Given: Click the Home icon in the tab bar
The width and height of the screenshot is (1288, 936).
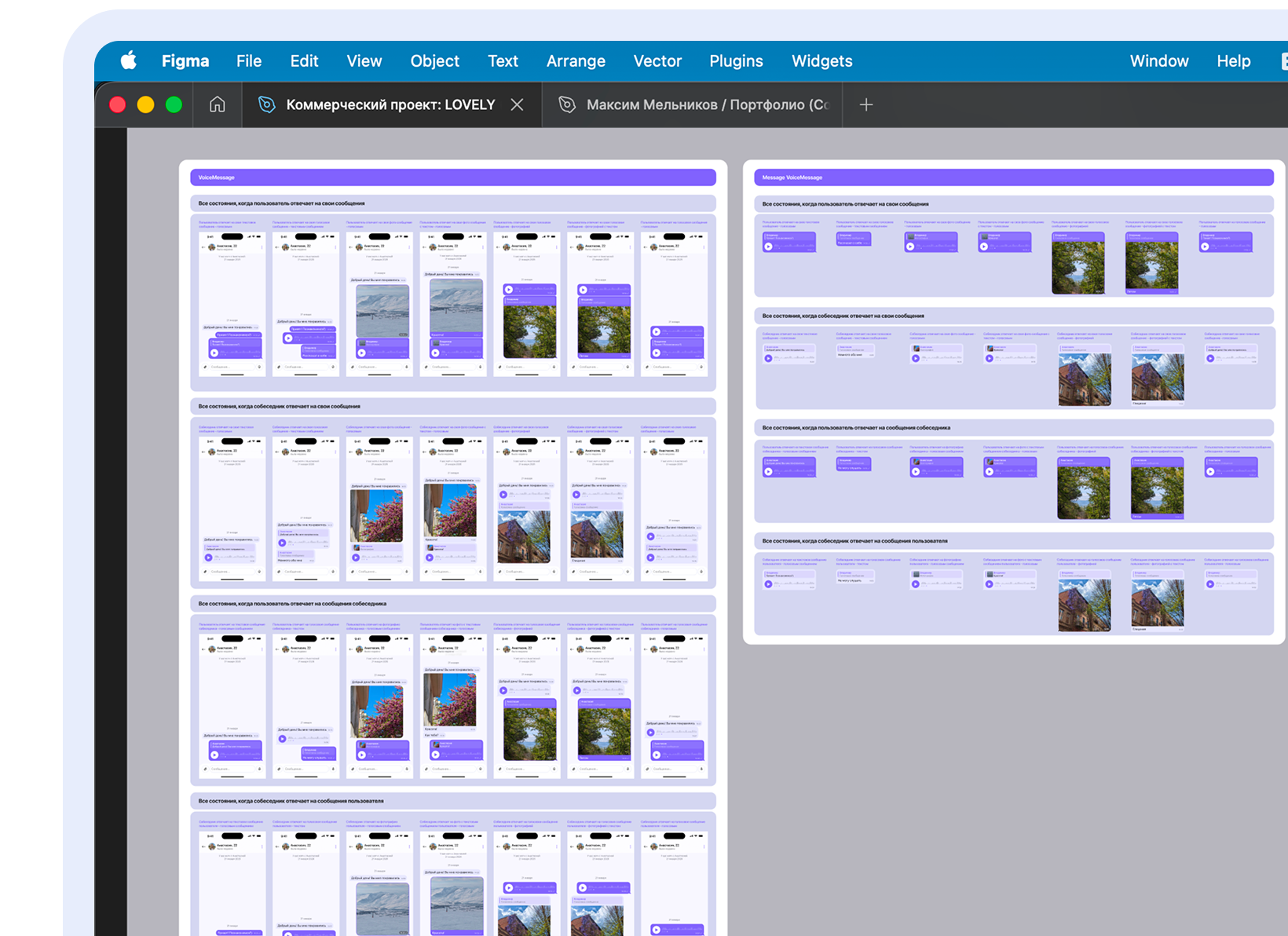Looking at the screenshot, I should tap(217, 104).
